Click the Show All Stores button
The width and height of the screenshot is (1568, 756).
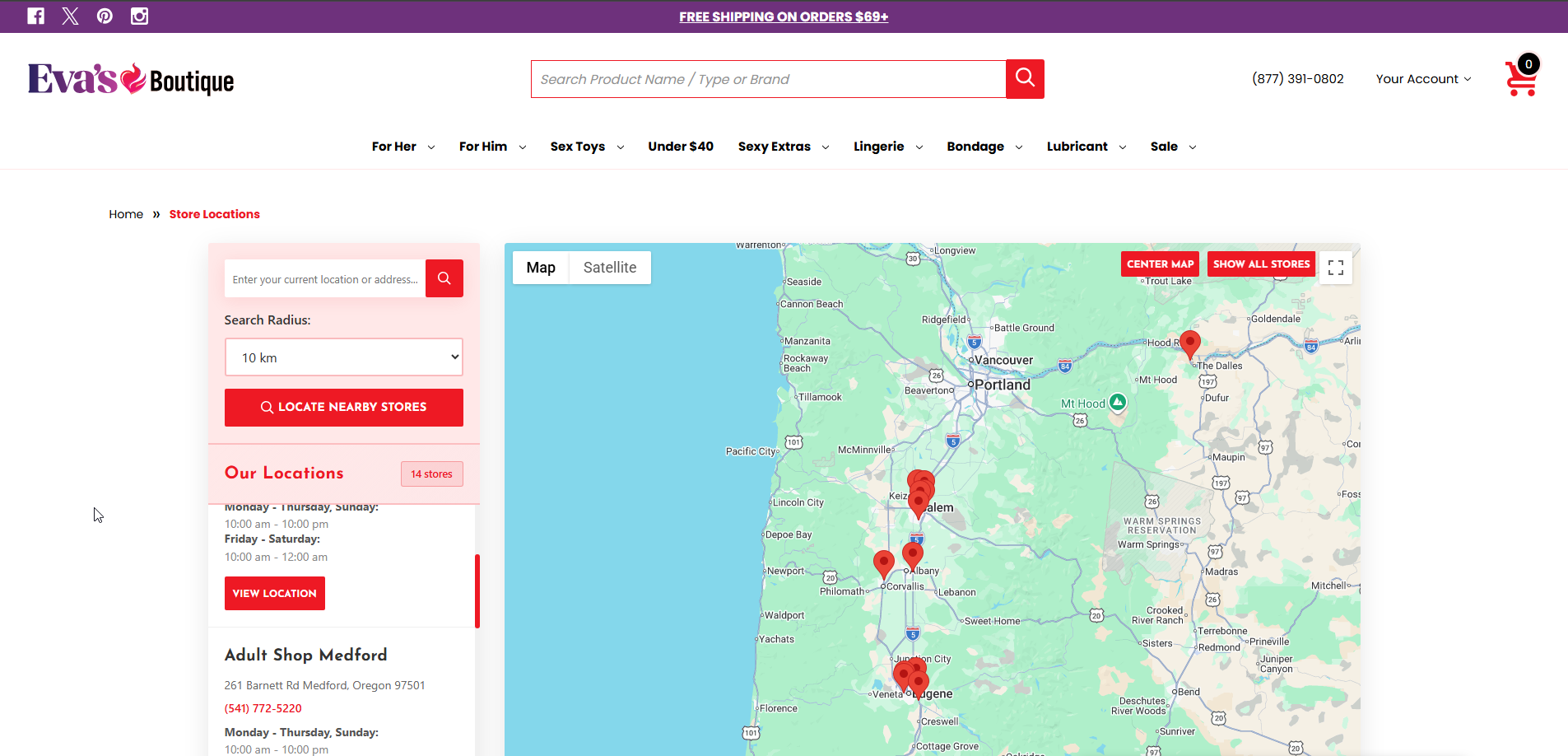[x=1261, y=264]
